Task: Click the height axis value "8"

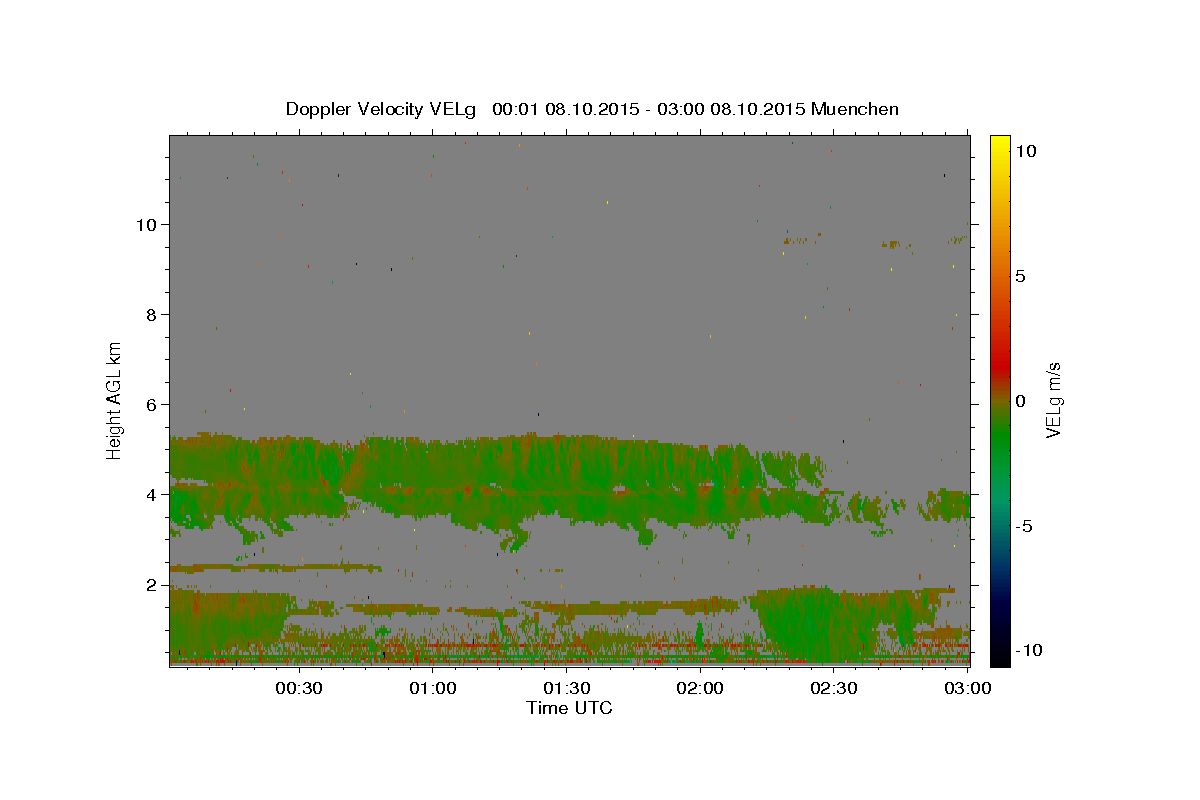Action: tap(151, 314)
